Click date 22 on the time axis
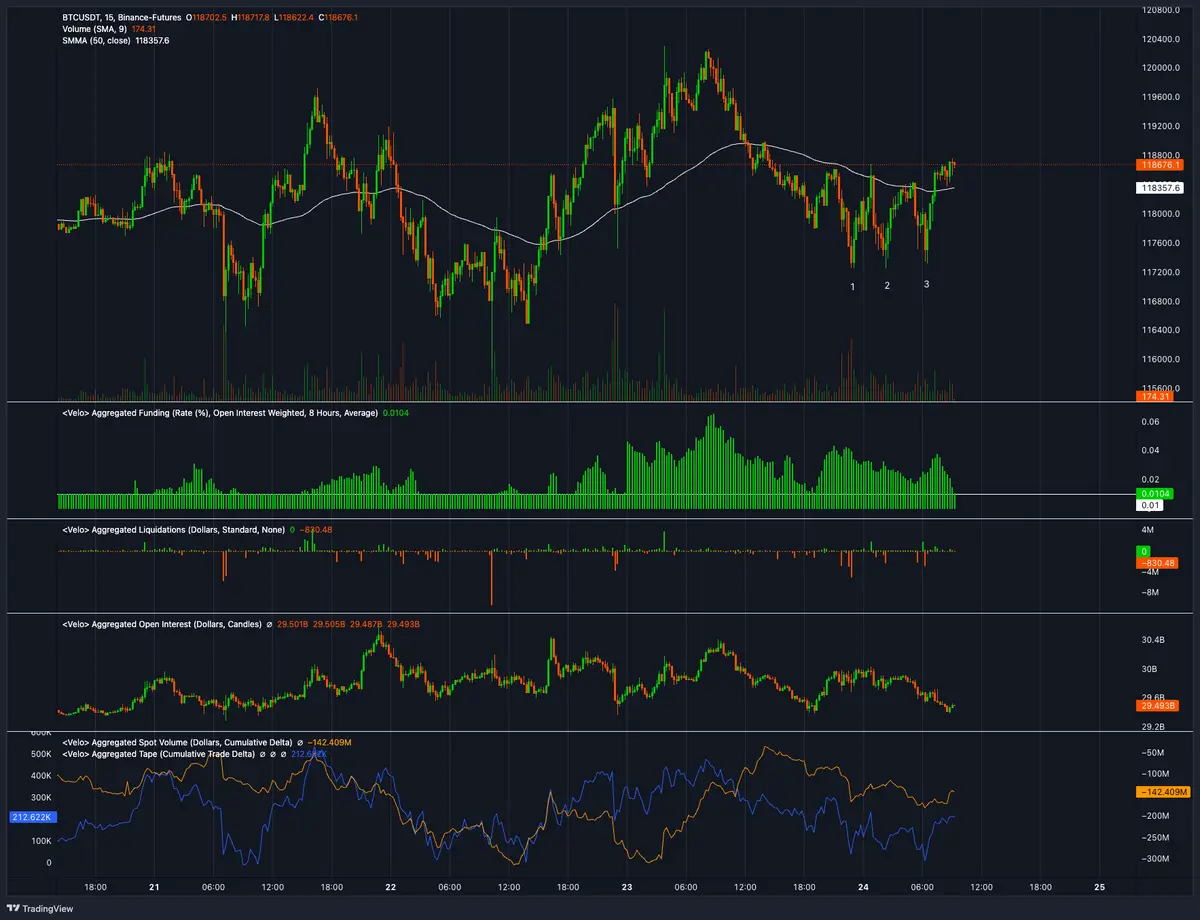The image size is (1200, 920). pos(391,886)
